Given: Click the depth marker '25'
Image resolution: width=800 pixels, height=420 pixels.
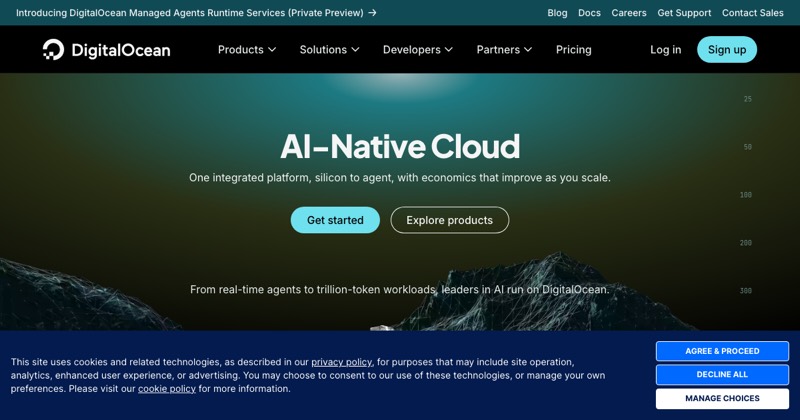Looking at the screenshot, I should [747, 99].
